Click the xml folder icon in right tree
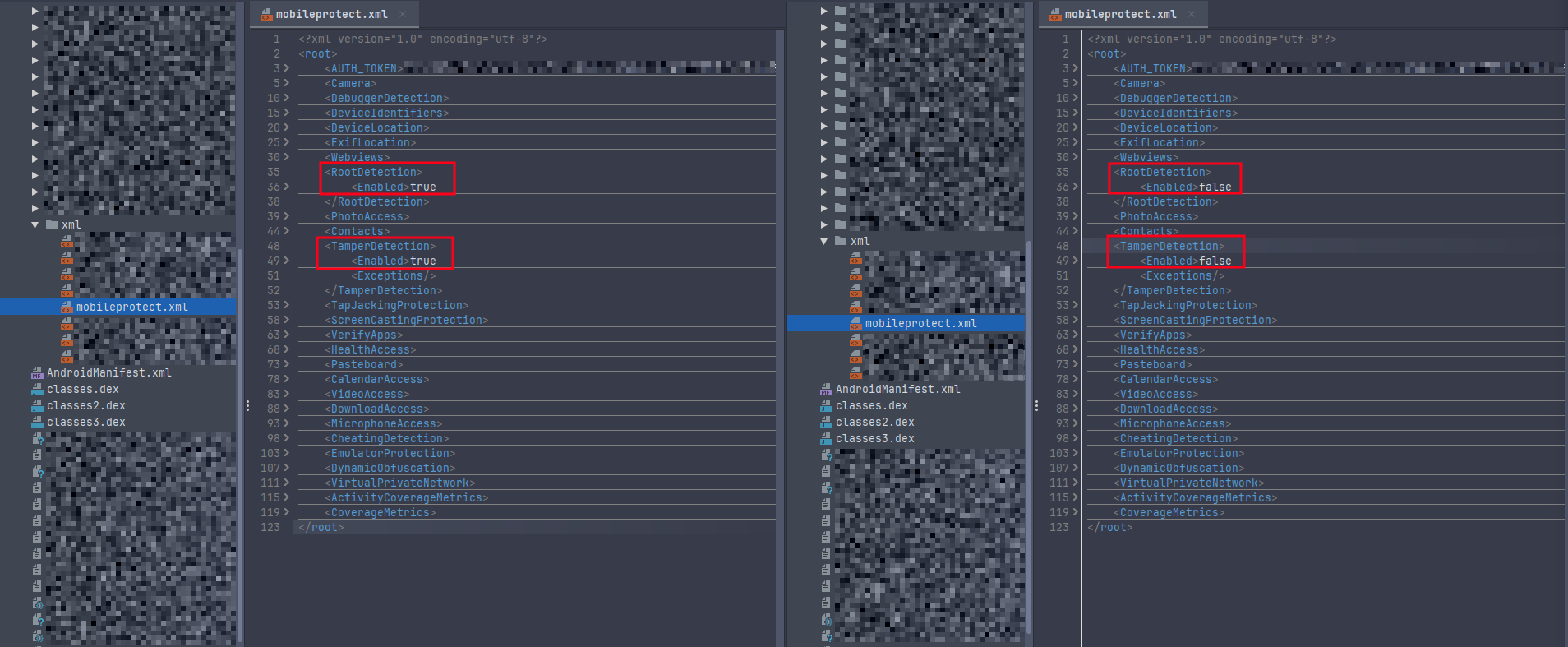This screenshot has height=647, width=1568. [x=841, y=241]
